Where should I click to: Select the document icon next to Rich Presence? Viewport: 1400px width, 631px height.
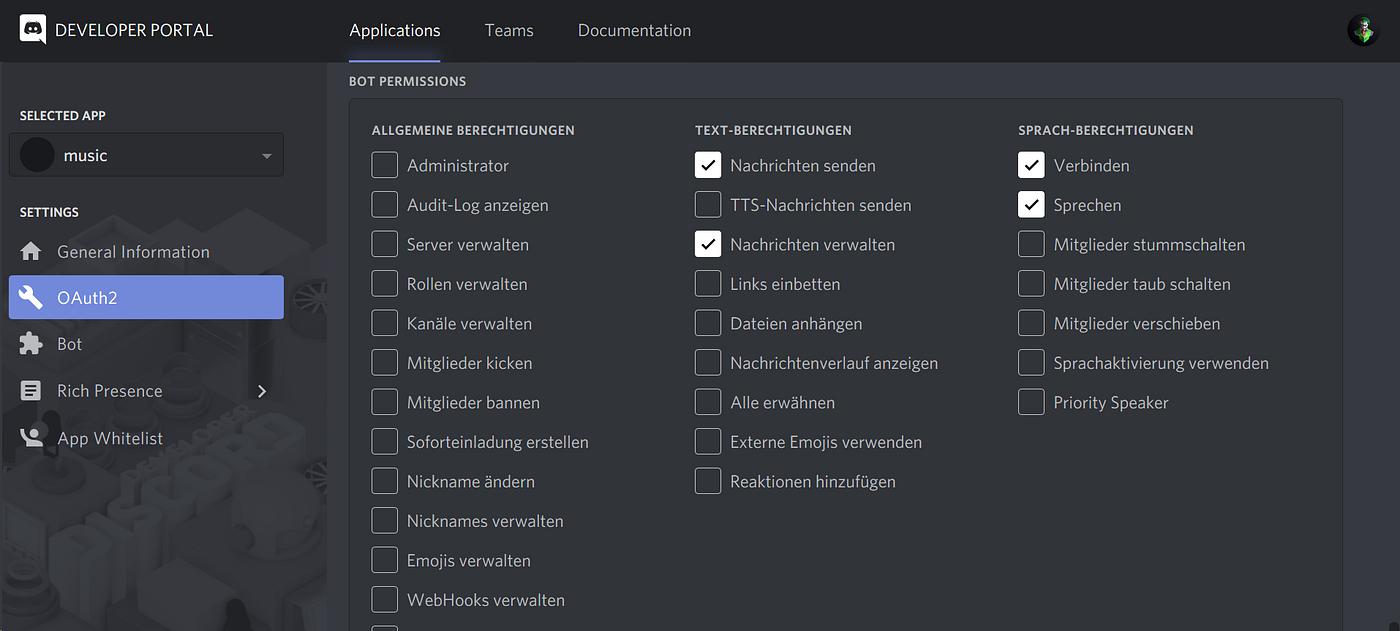coord(31,390)
